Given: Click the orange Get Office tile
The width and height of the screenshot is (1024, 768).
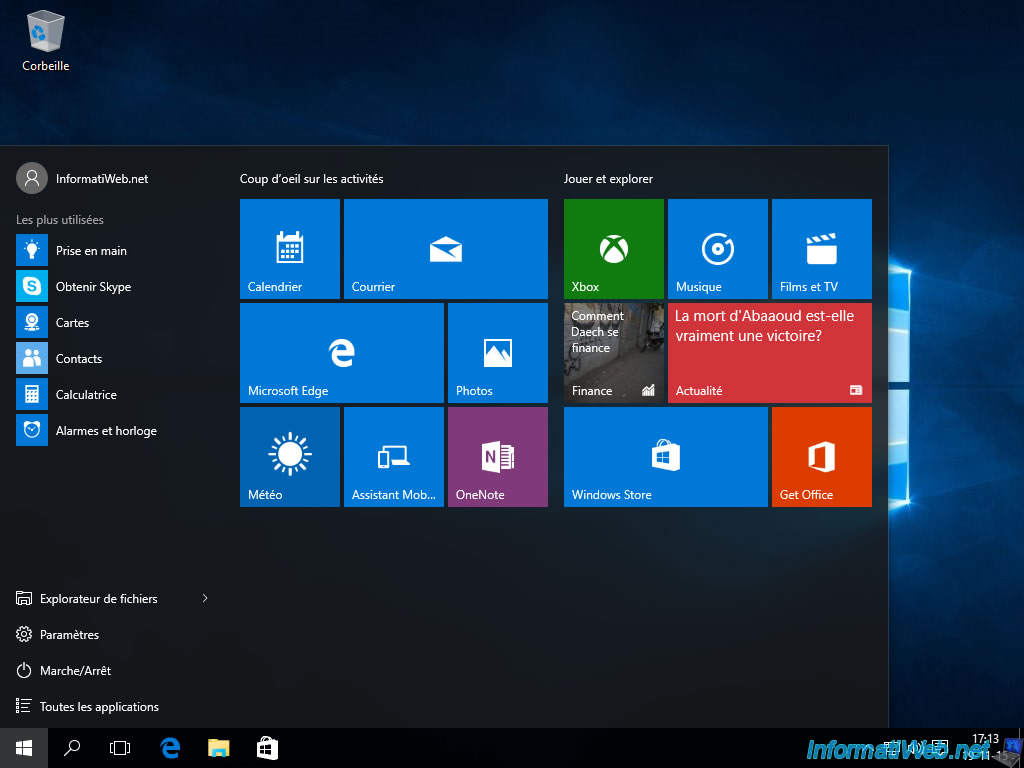Looking at the screenshot, I should pyautogui.click(x=822, y=456).
